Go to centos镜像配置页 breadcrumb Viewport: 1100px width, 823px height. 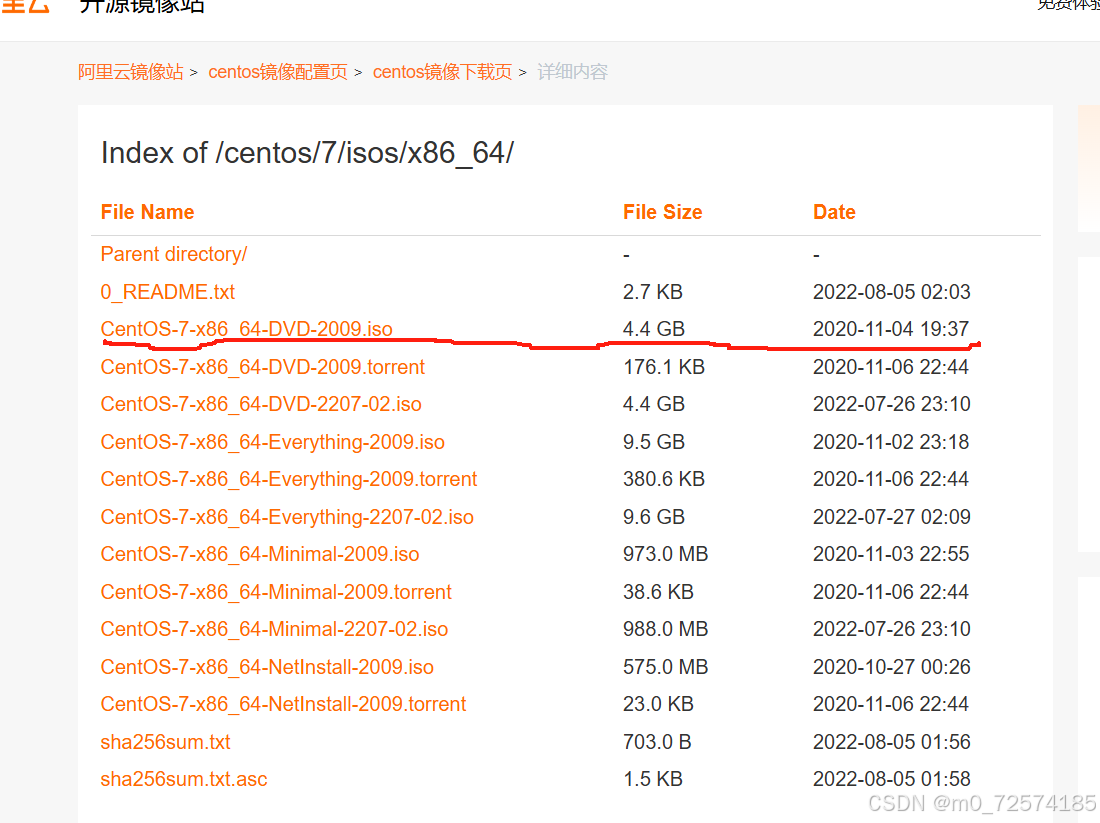[x=278, y=72]
